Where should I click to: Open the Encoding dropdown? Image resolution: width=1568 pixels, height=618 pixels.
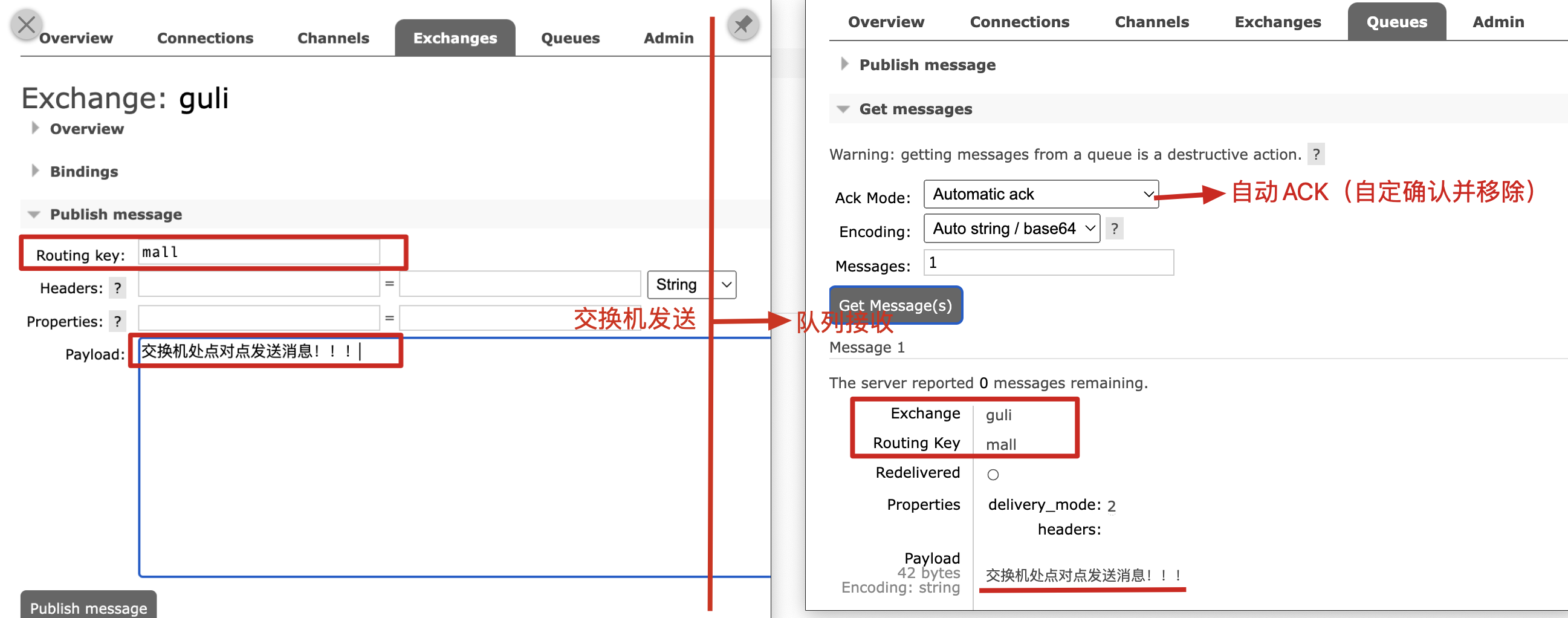click(x=1011, y=229)
